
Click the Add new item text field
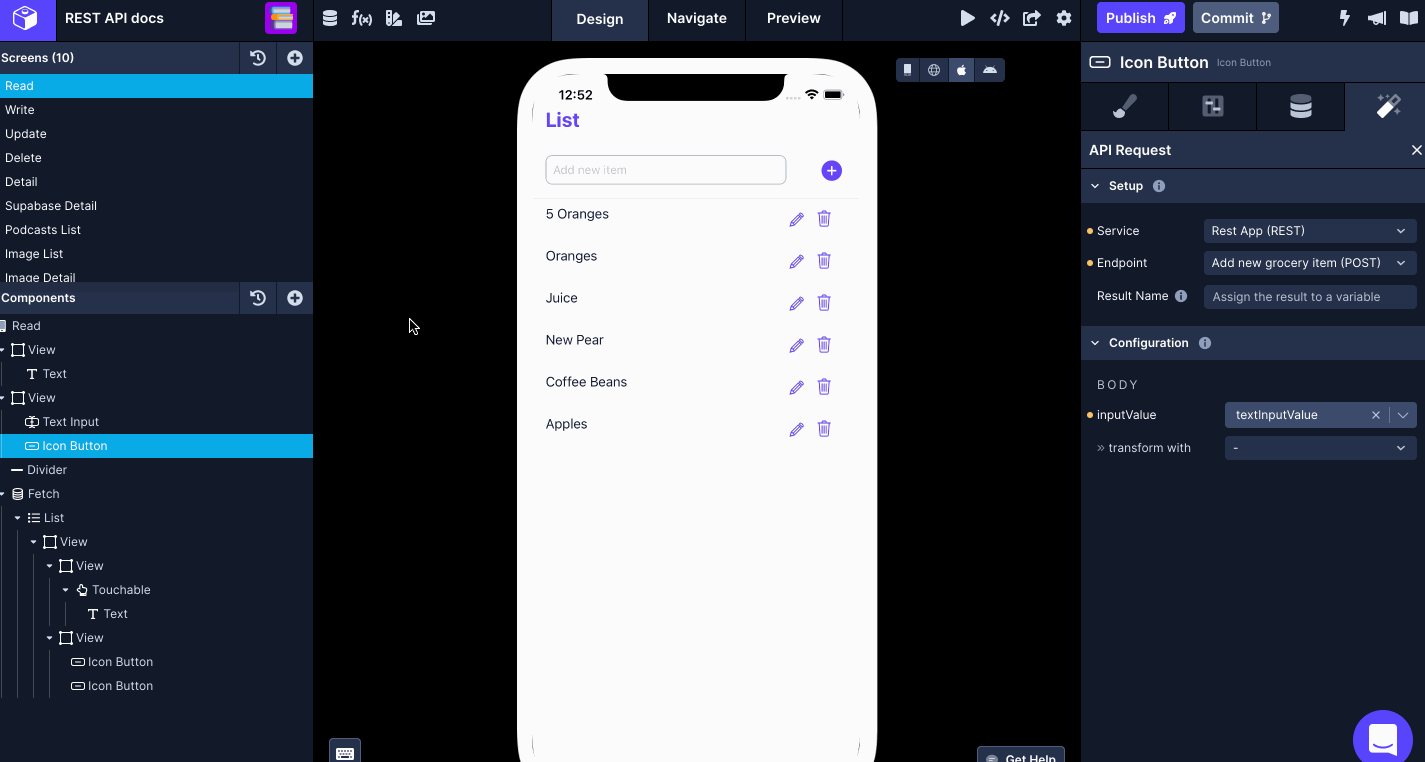click(x=666, y=170)
